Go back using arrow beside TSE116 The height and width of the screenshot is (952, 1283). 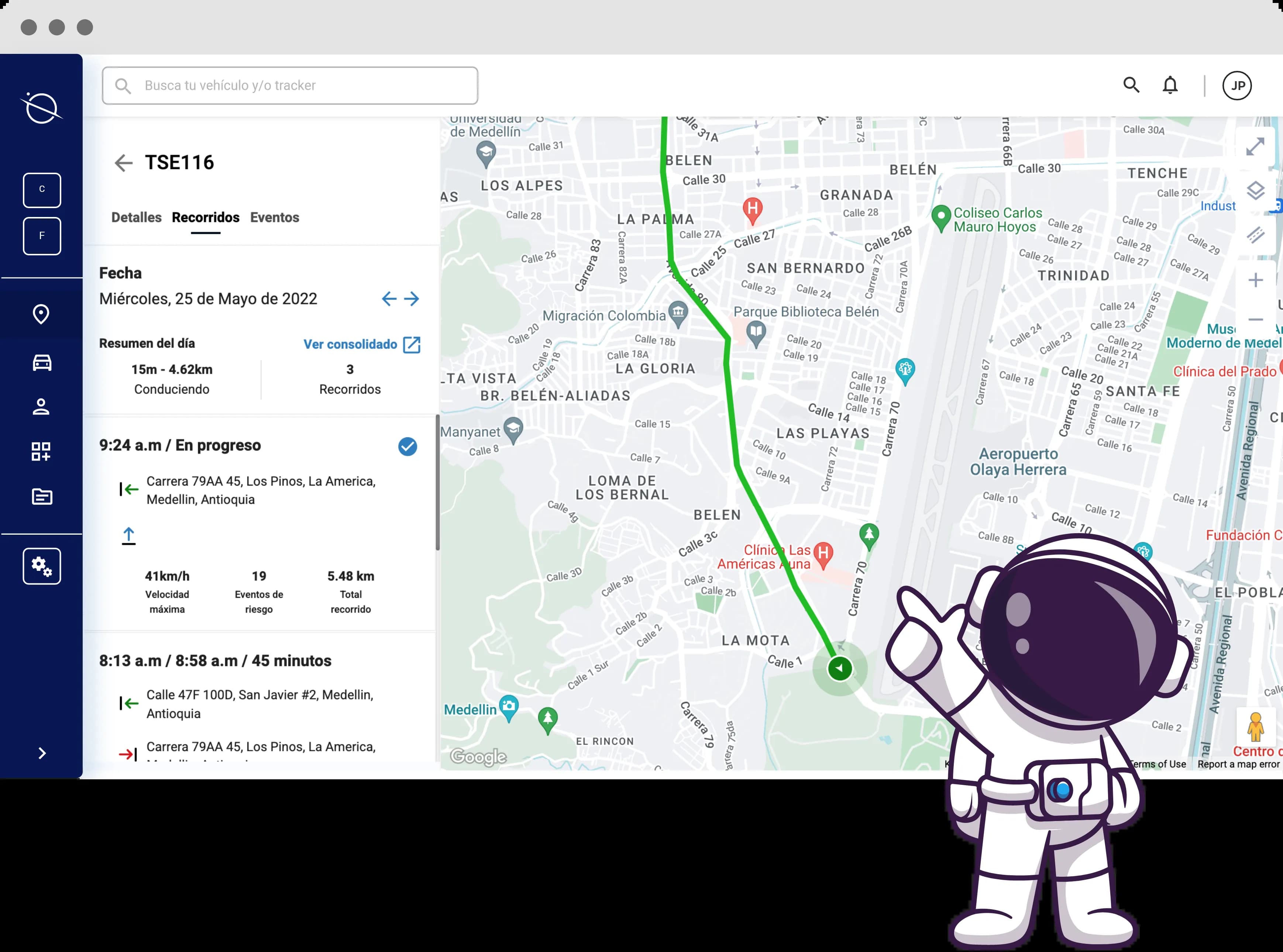point(123,162)
